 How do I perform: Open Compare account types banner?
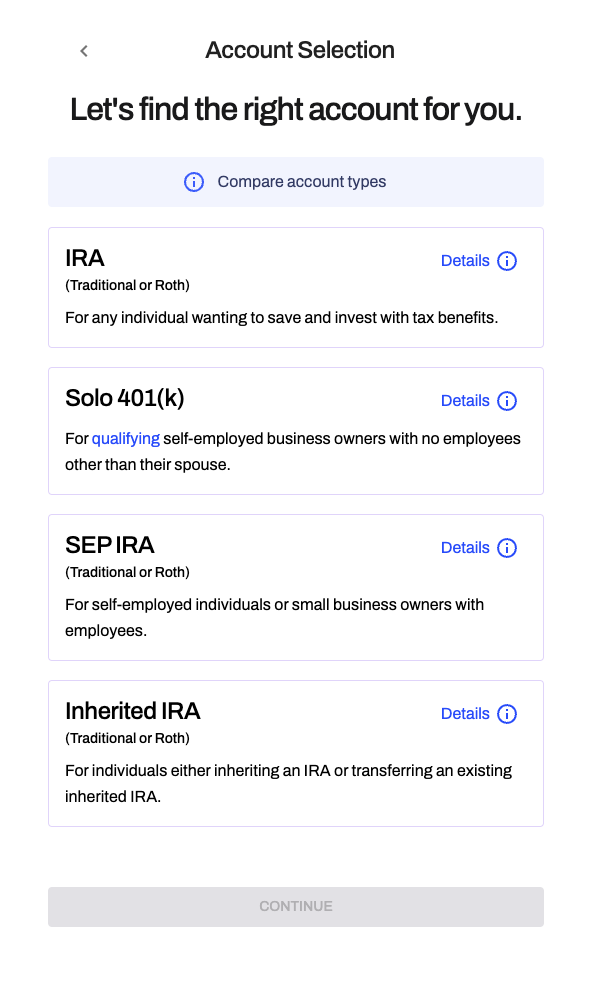[x=301, y=182]
